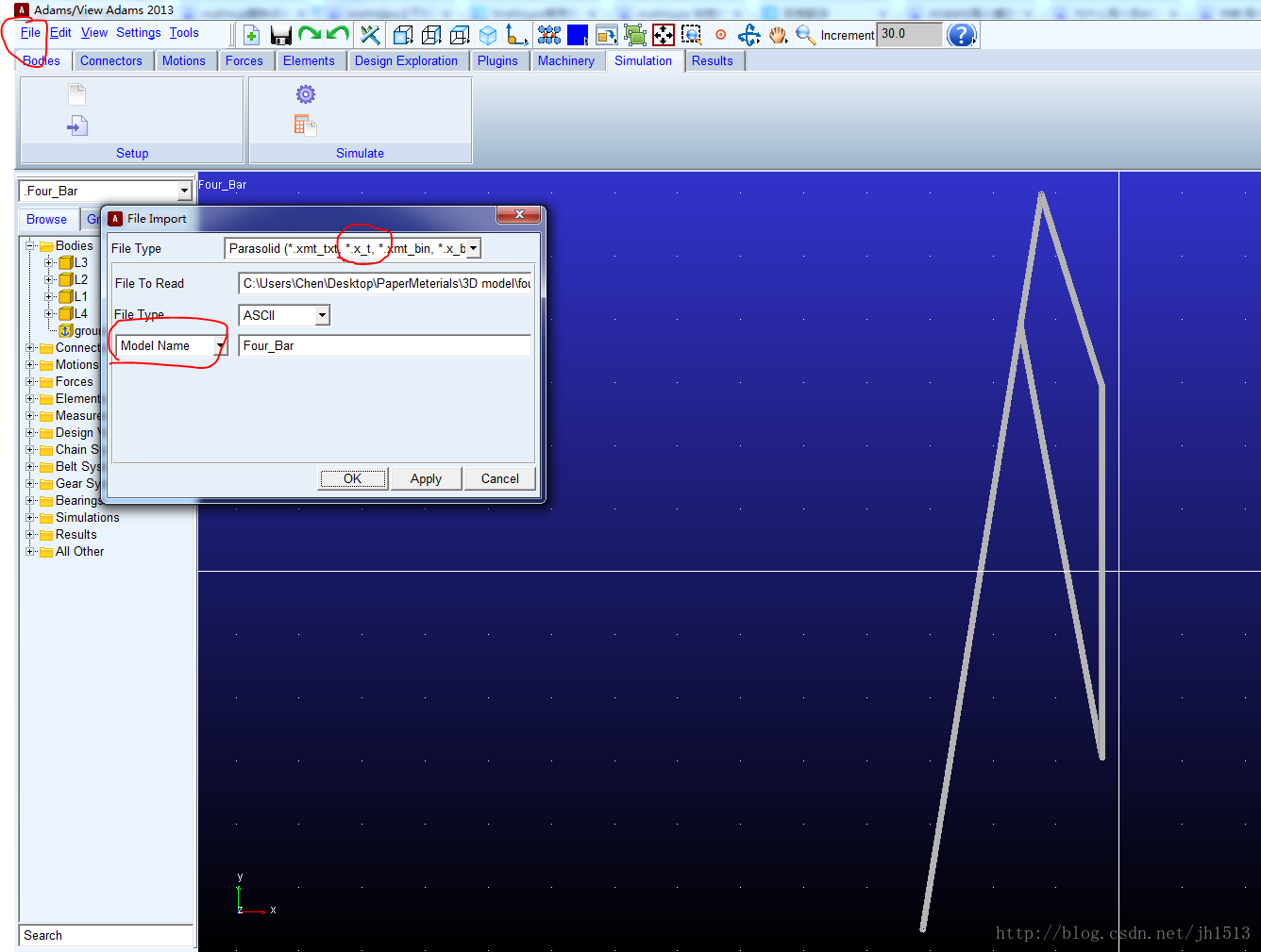Expand the Simulations folder
The image size is (1261, 952).
pos(30,517)
